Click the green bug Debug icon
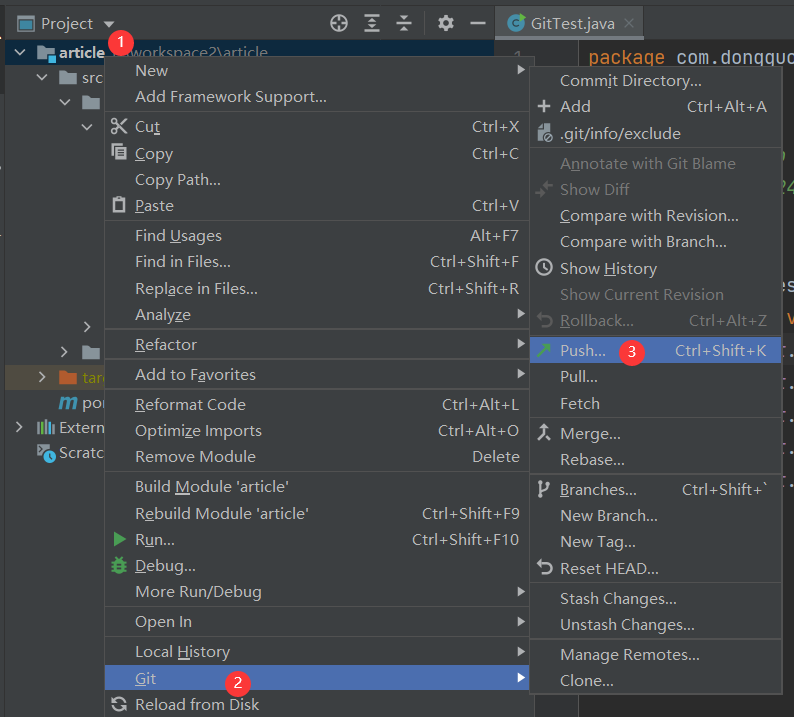The width and height of the screenshot is (794, 717). click(x=119, y=566)
